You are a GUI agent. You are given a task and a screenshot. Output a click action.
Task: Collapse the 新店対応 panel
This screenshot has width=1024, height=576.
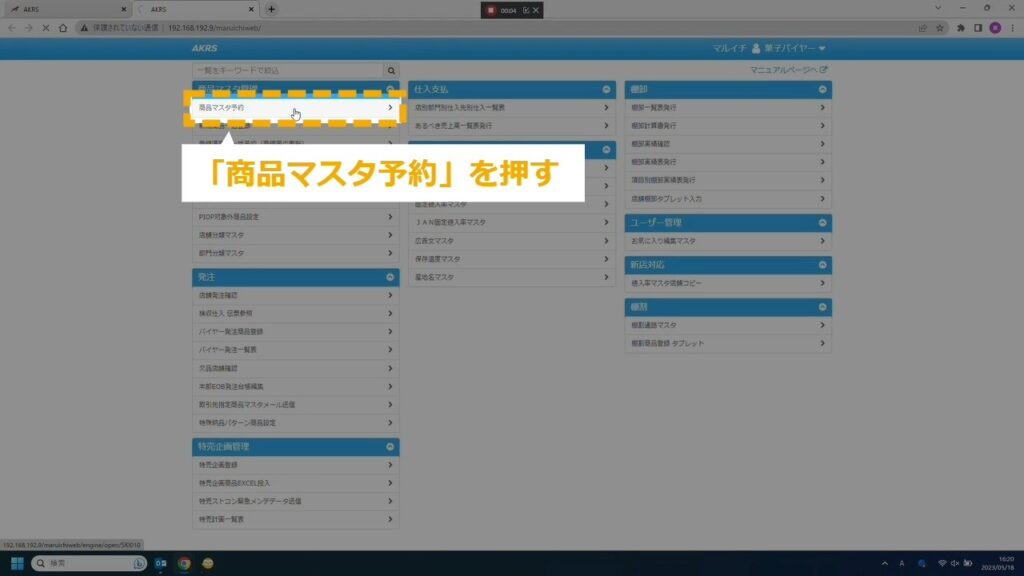pyautogui.click(x=822, y=265)
